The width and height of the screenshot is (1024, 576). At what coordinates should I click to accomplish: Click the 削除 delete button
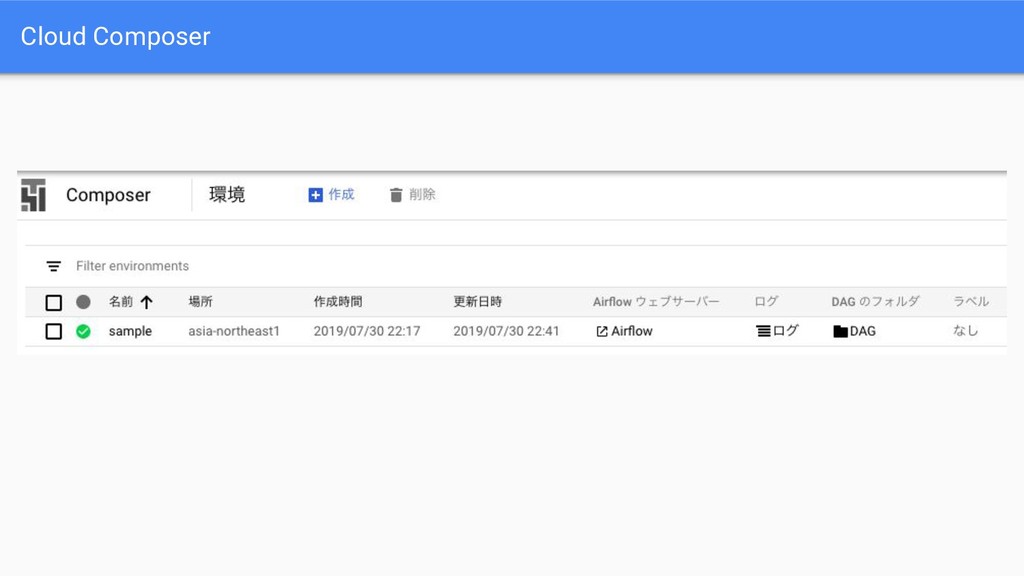[x=412, y=195]
